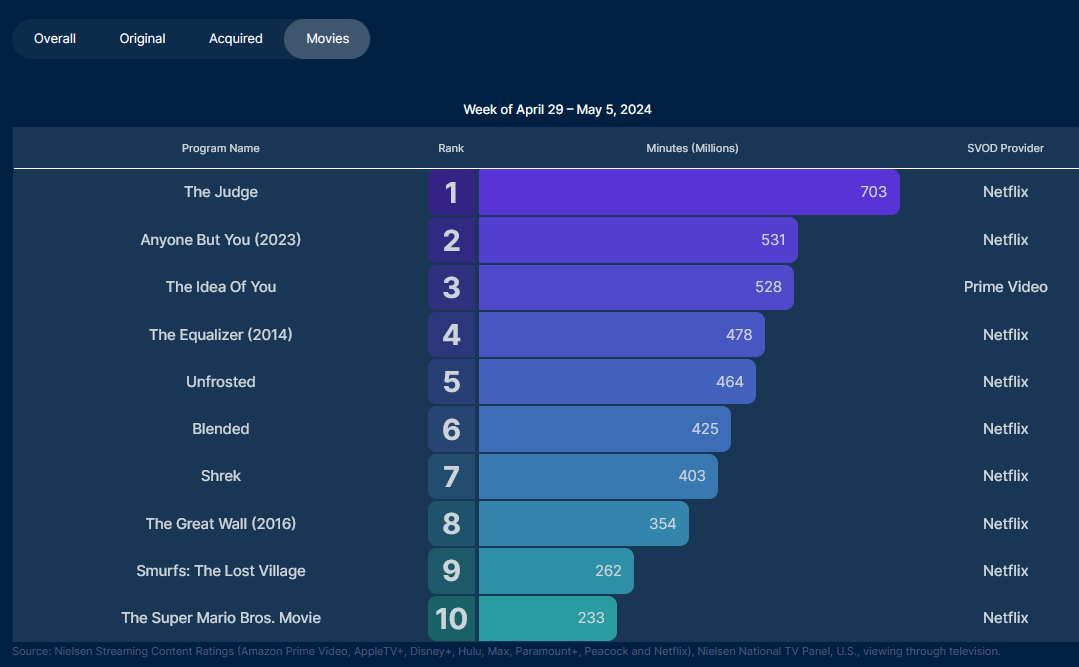Select the Shrek 403 minutes bar
Image resolution: width=1079 pixels, height=667 pixels.
(x=597, y=476)
